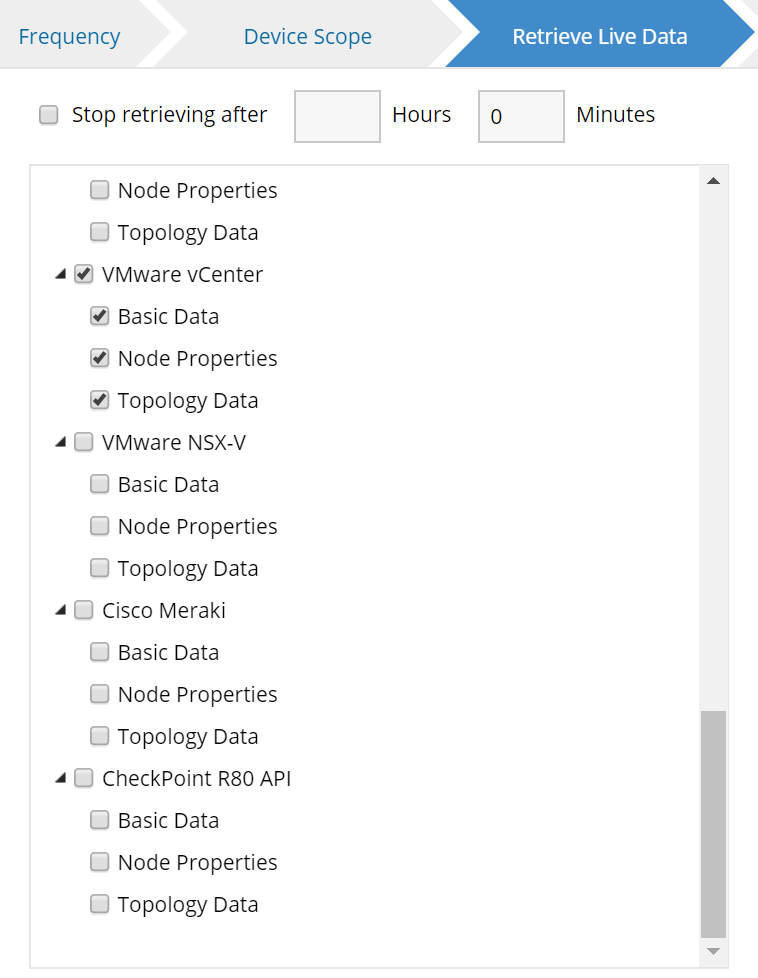Viewport: 758px width, 978px height.
Task: Switch to the Frequency tab
Action: (69, 37)
